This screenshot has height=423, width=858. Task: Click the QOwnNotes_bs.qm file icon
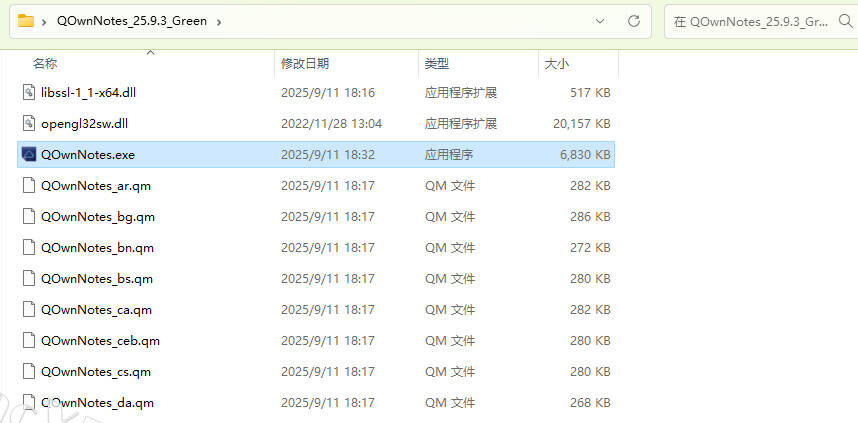click(28, 279)
